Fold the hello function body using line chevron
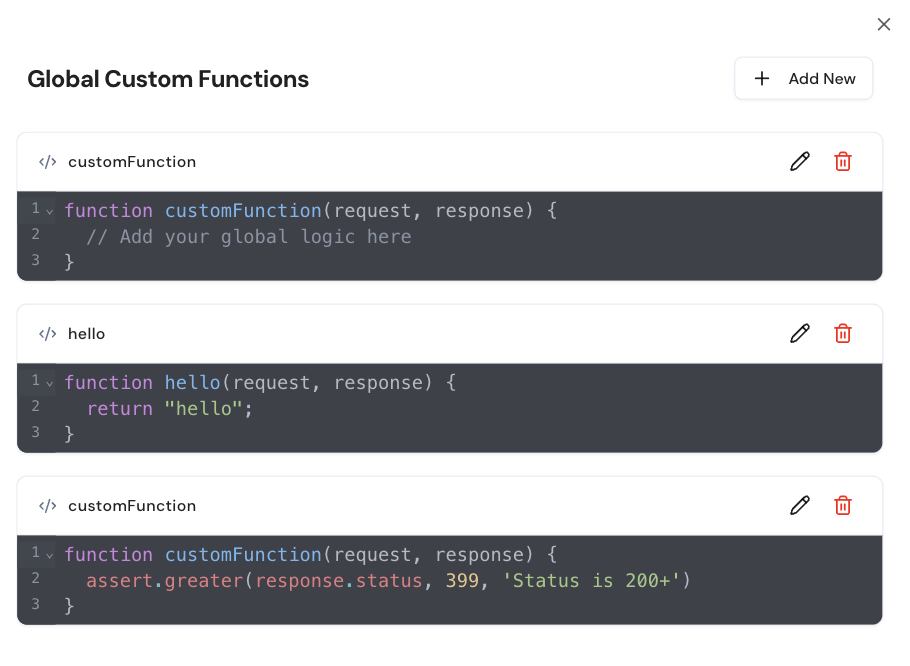Image resolution: width=910 pixels, height=666 pixels. point(48,382)
